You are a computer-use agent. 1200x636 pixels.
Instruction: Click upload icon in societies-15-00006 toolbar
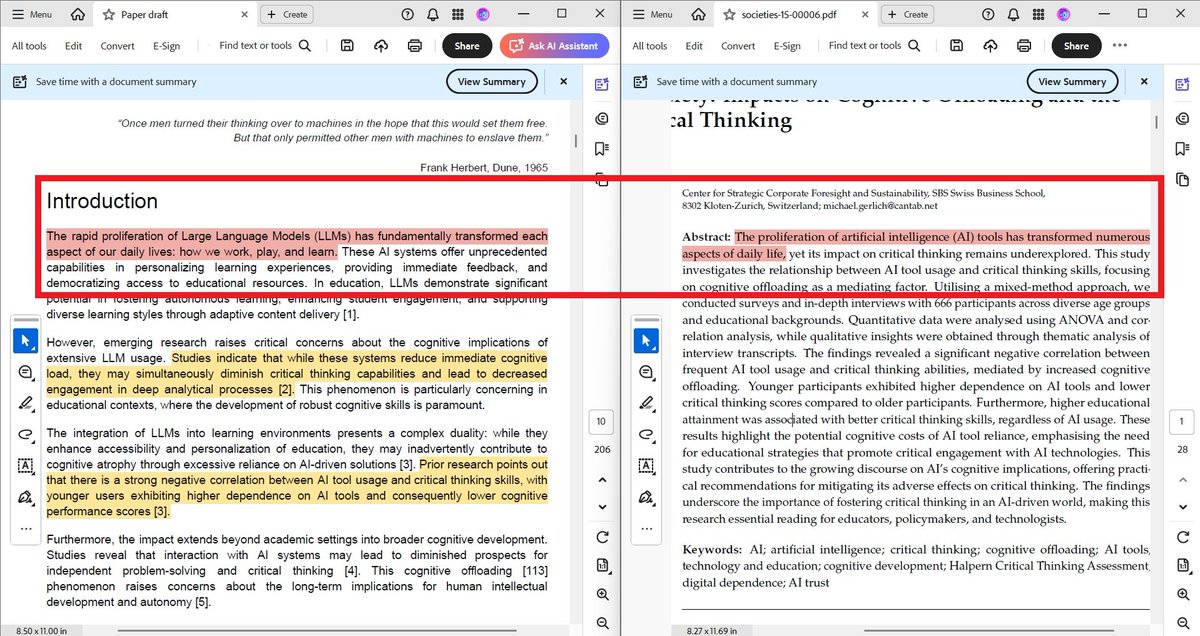[x=990, y=46]
